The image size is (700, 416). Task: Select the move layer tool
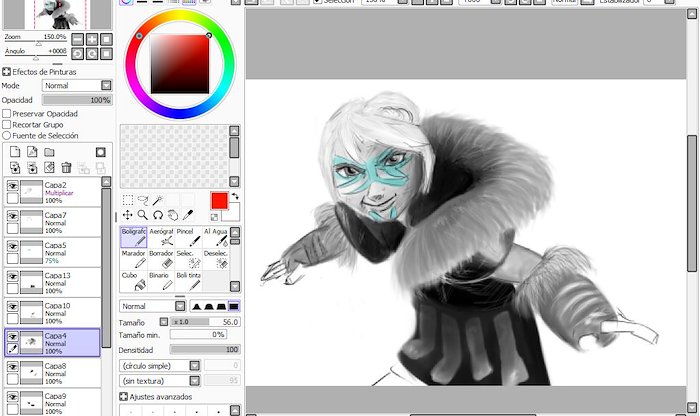pyautogui.click(x=128, y=215)
